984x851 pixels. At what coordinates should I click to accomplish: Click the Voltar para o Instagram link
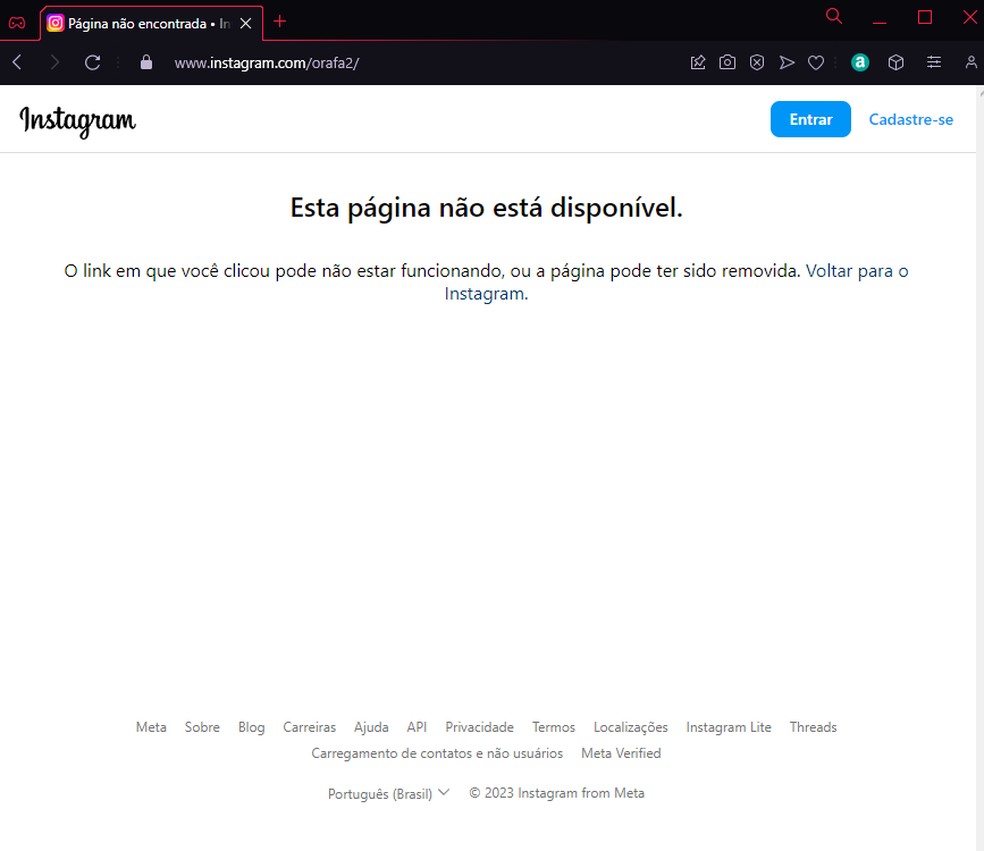[856, 271]
